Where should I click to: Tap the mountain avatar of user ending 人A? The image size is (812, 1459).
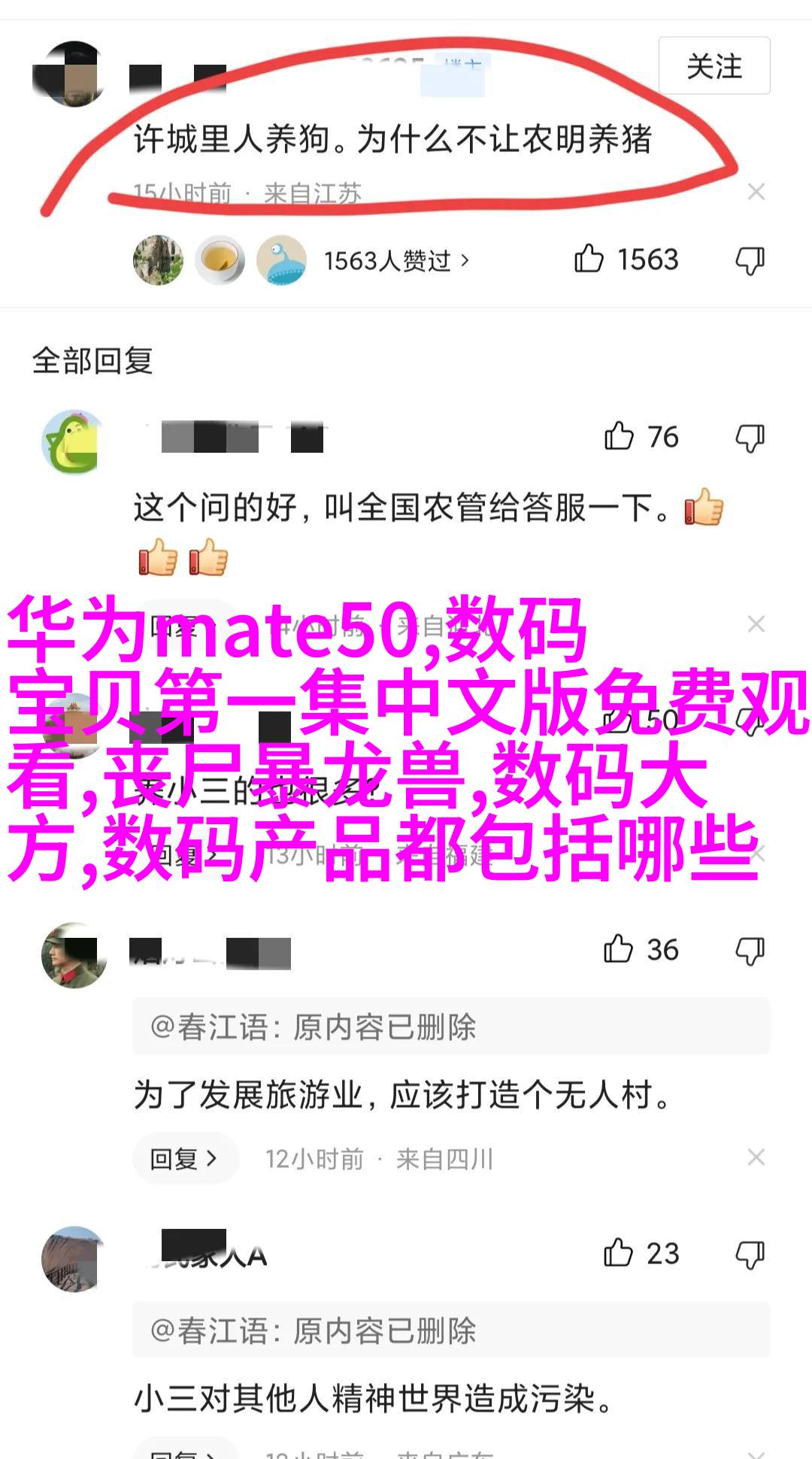(x=74, y=1259)
